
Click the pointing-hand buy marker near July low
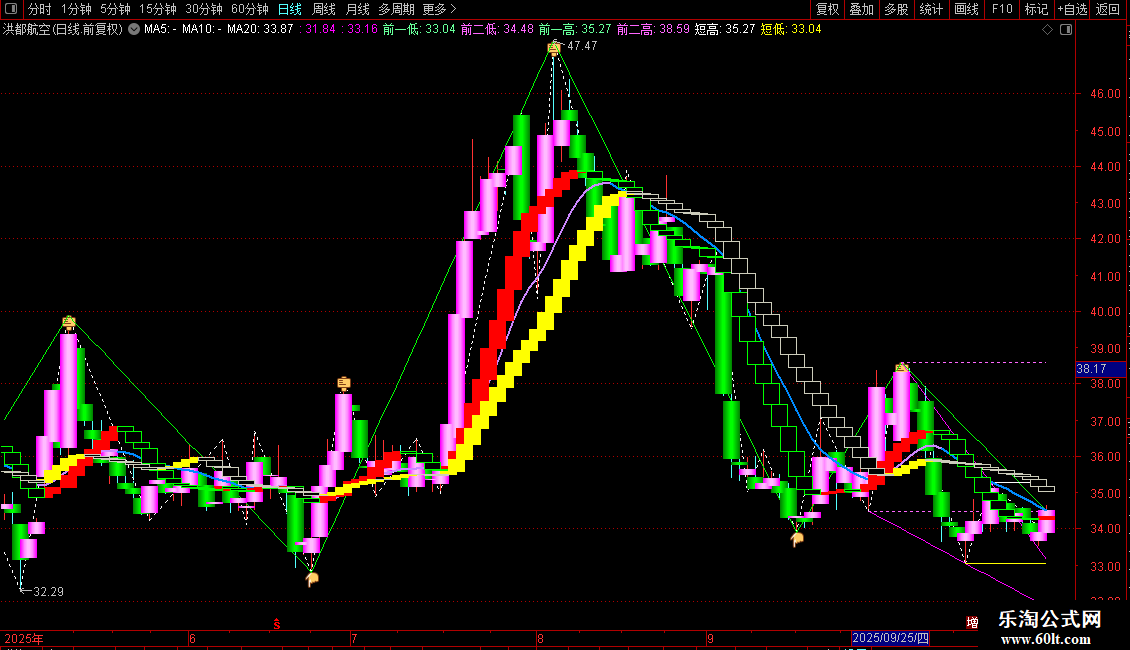(x=312, y=578)
